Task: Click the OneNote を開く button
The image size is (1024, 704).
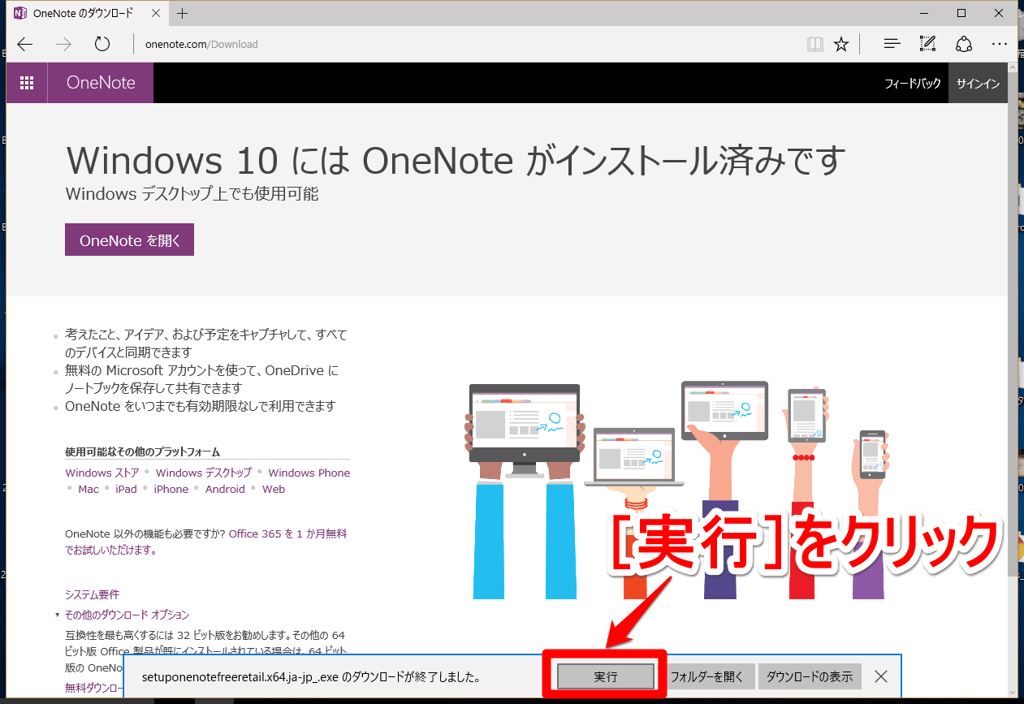Action: [129, 240]
